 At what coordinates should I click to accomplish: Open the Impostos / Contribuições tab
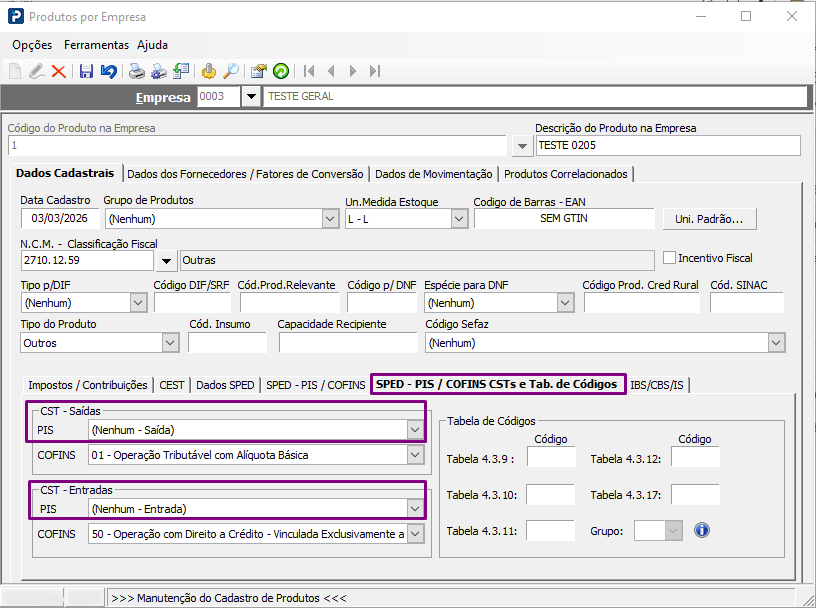[88, 385]
